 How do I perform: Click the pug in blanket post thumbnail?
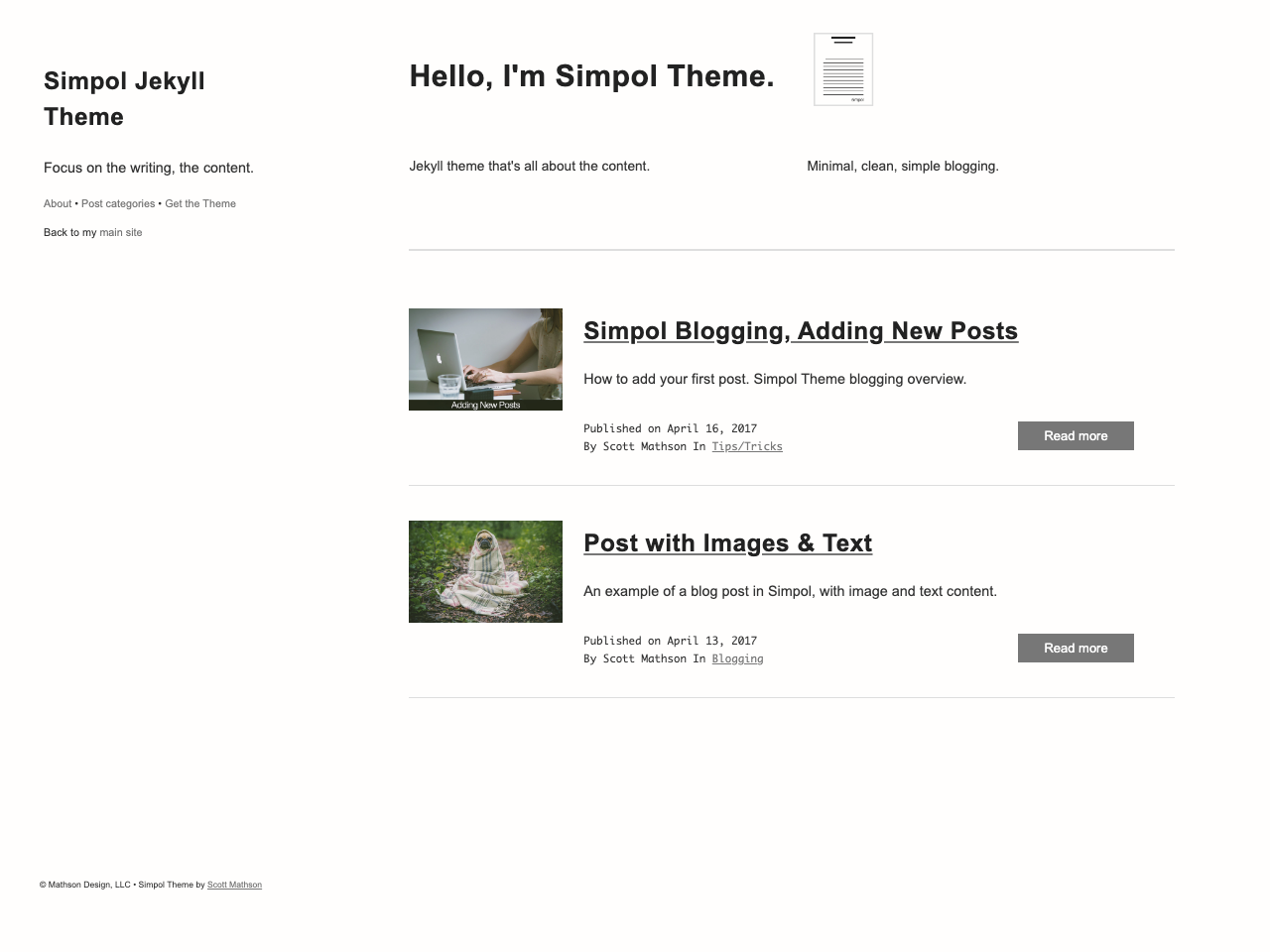pyautogui.click(x=485, y=571)
